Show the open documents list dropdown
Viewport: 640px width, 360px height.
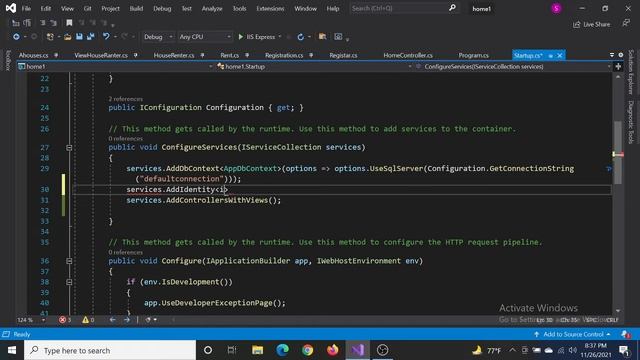click(612, 55)
